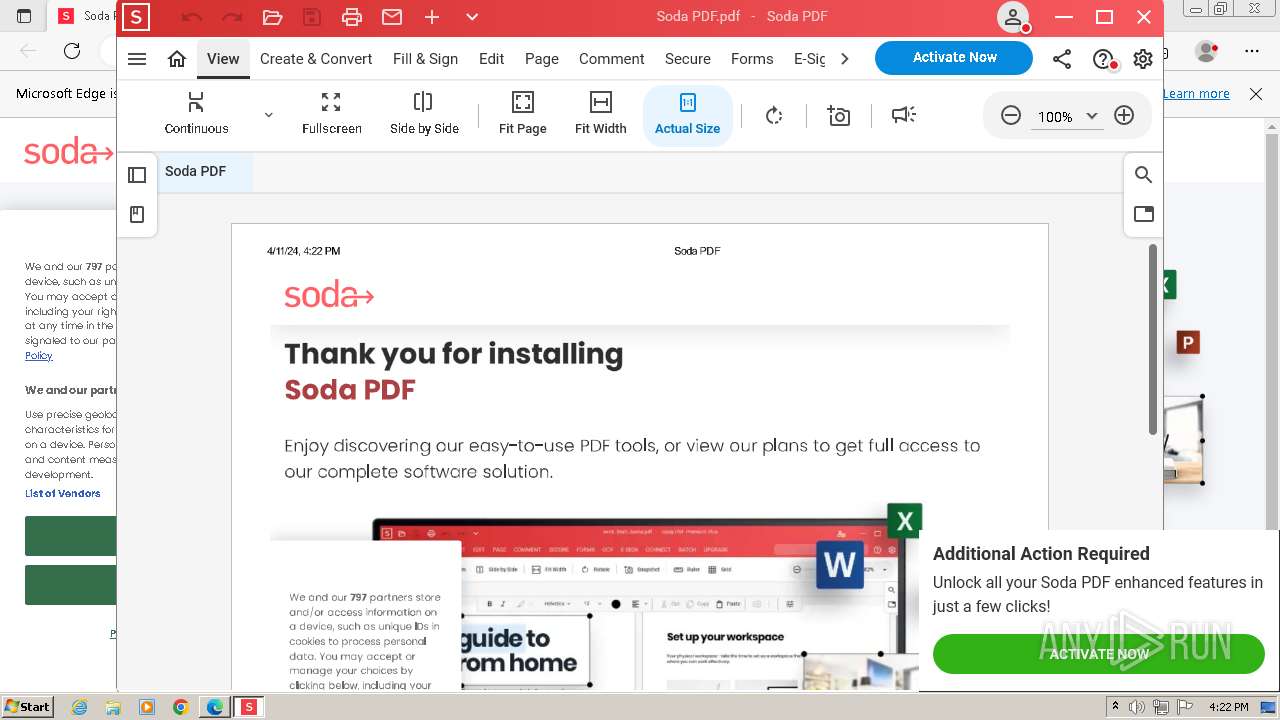Switch to Microsoft Edge in taskbar
The image size is (1280, 720).
[214, 707]
